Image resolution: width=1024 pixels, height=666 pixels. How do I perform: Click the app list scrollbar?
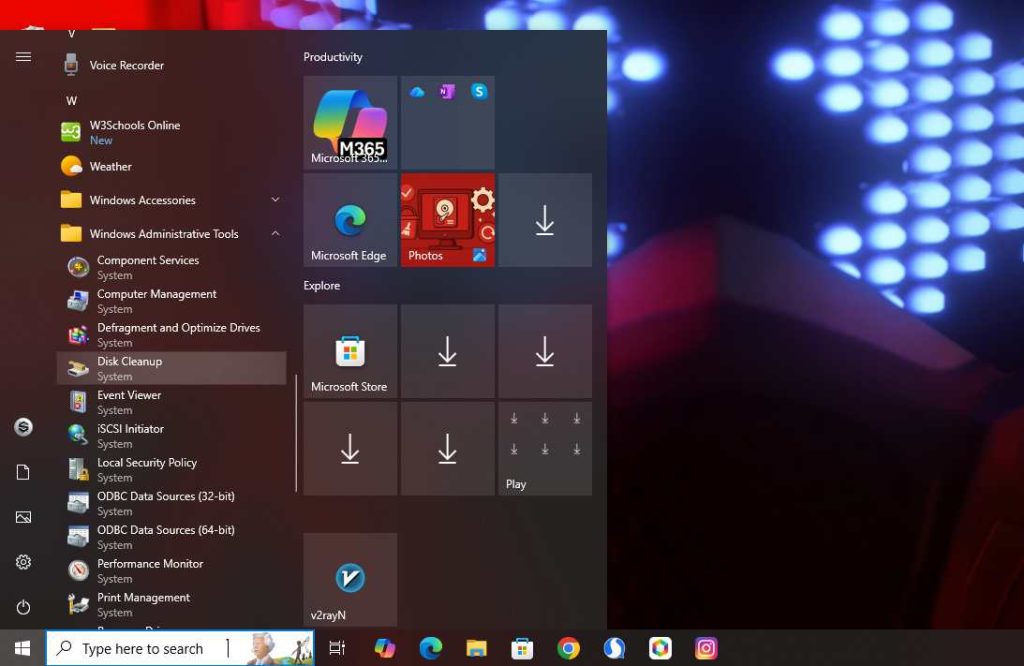click(296, 433)
